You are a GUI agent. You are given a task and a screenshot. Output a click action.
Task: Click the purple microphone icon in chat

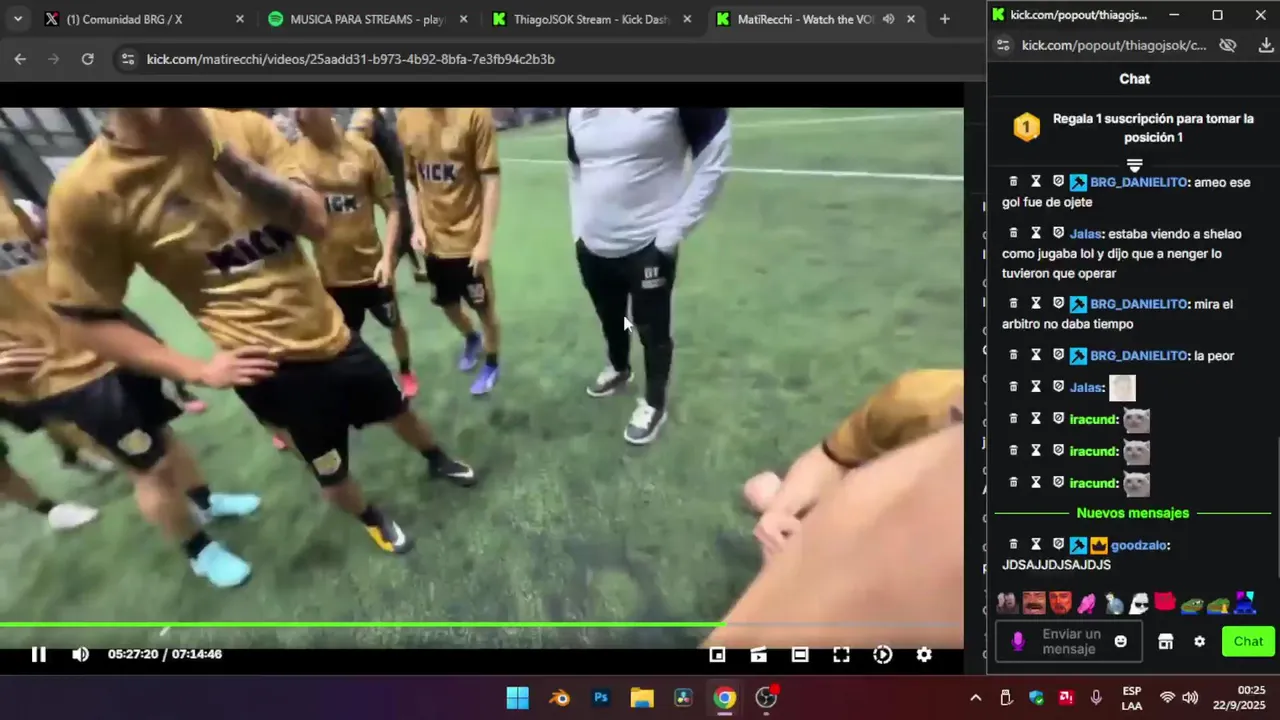tap(1017, 642)
